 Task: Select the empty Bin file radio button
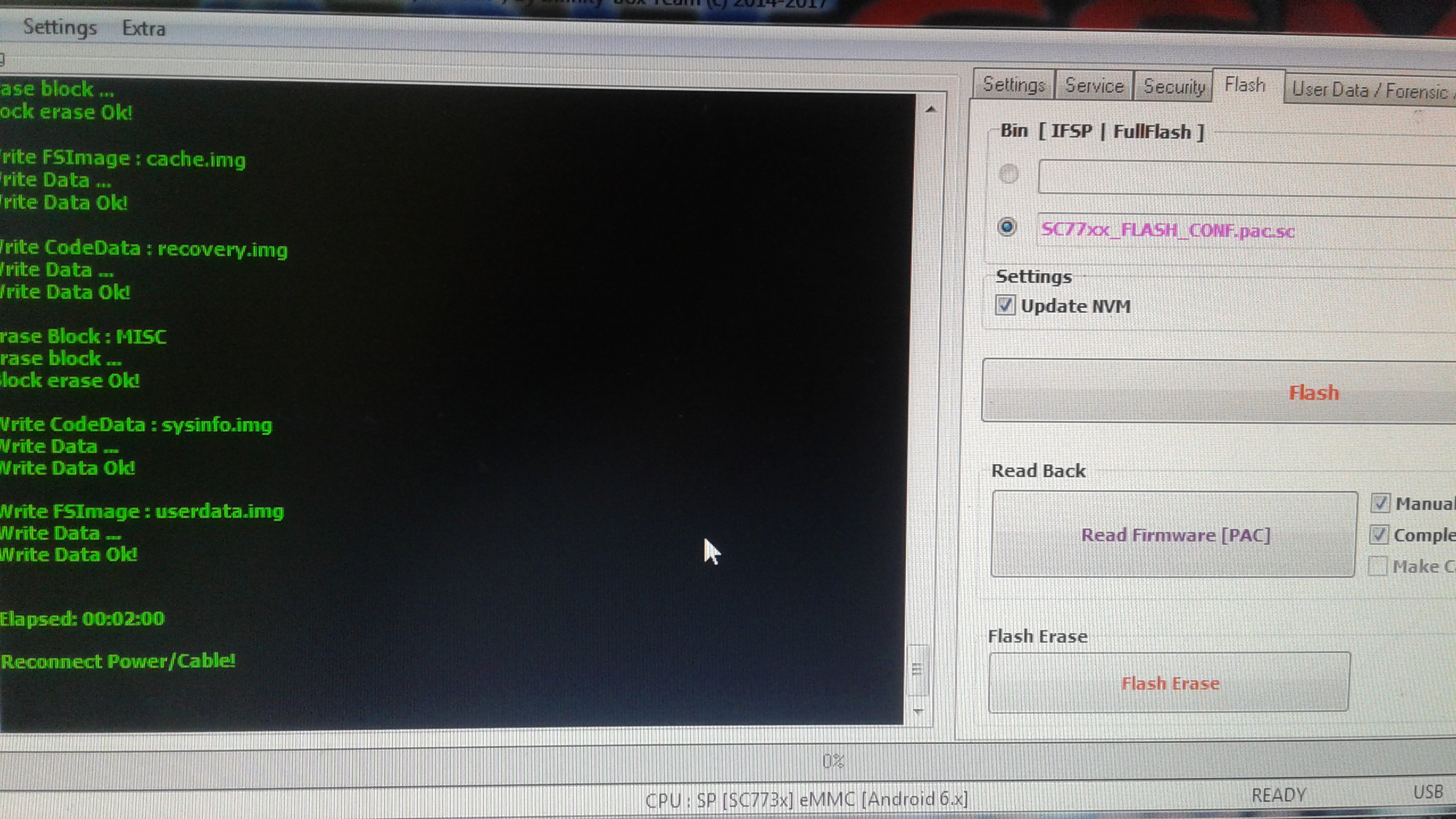[1008, 173]
